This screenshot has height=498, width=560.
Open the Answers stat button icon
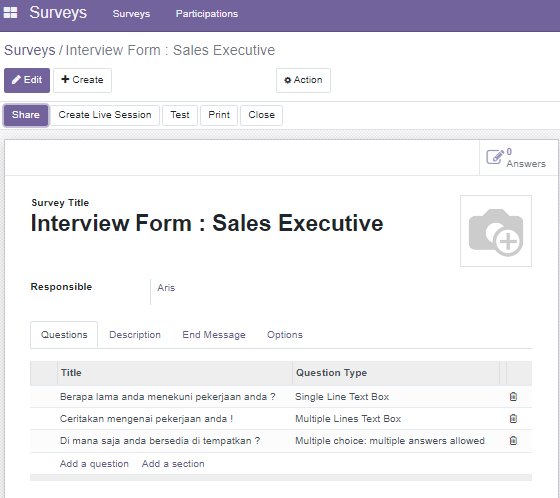point(495,157)
